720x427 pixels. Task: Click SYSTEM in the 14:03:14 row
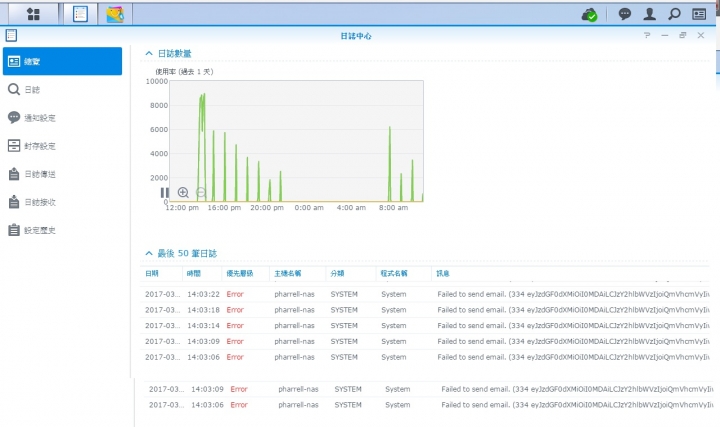[344, 326]
